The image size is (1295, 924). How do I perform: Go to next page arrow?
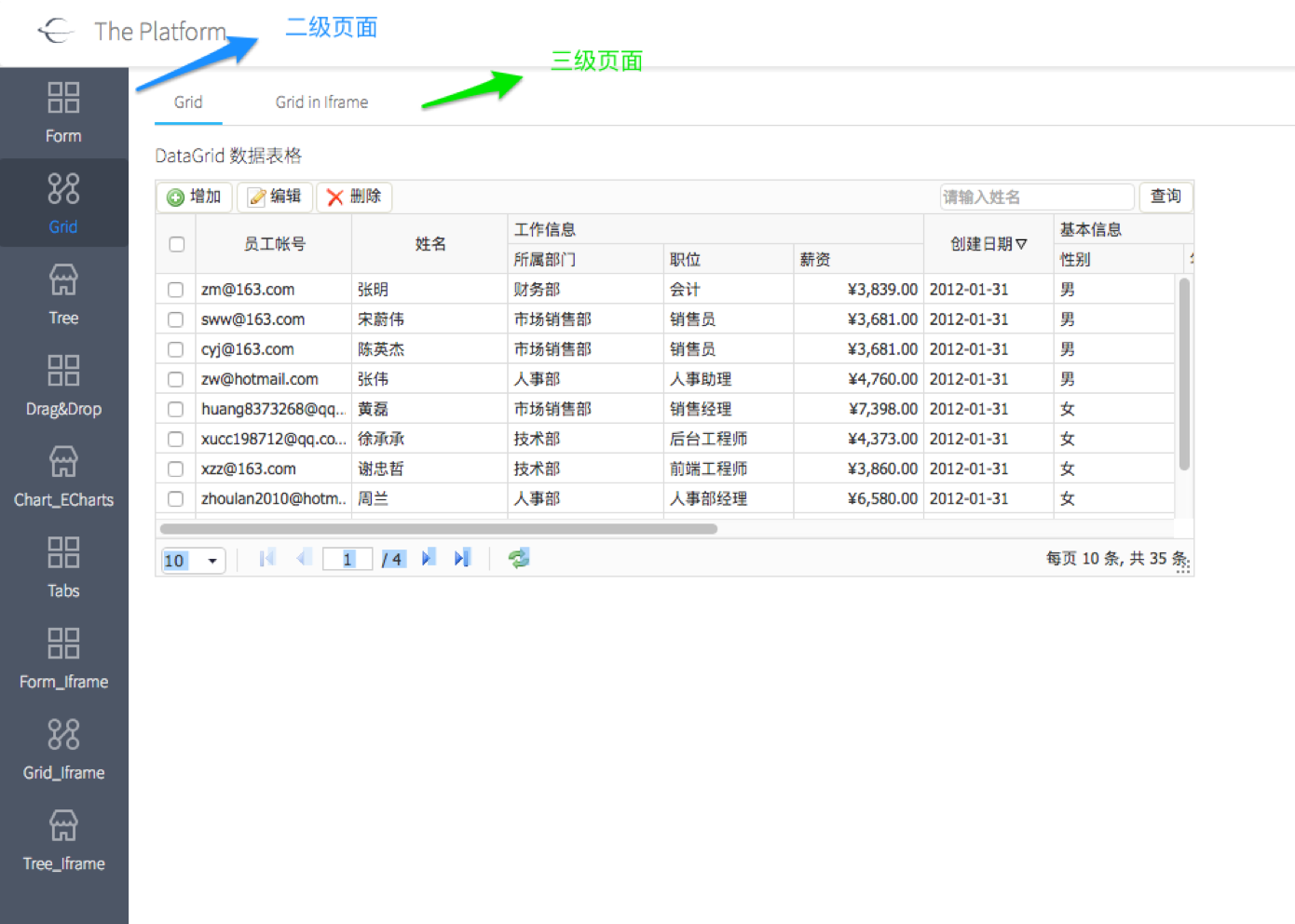(x=428, y=559)
